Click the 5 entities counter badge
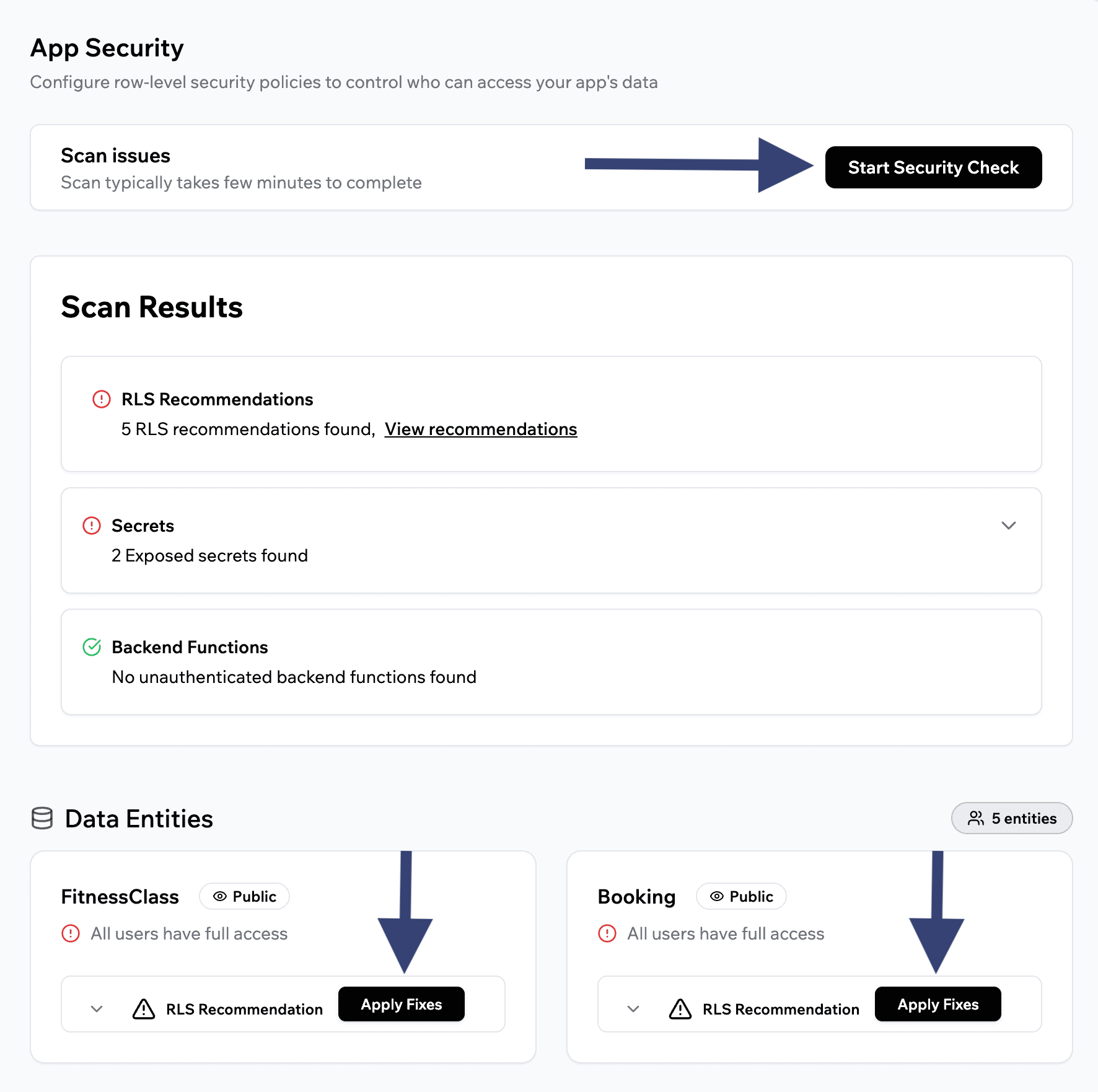The width and height of the screenshot is (1098, 1092). (1012, 818)
